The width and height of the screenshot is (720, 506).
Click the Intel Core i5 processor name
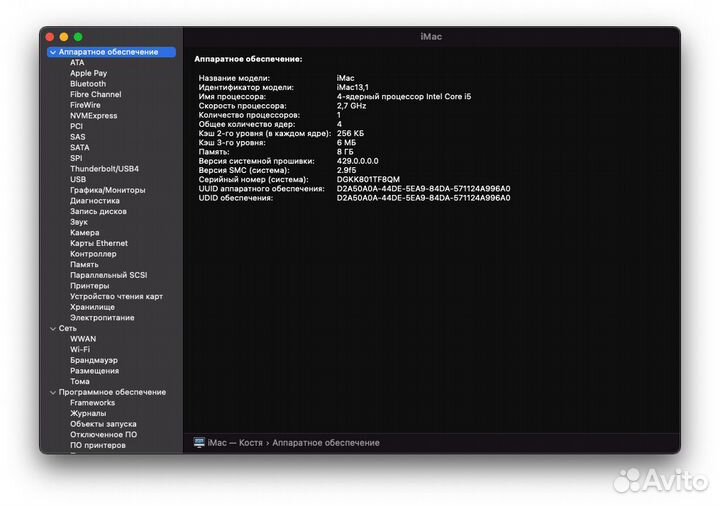tap(404, 96)
